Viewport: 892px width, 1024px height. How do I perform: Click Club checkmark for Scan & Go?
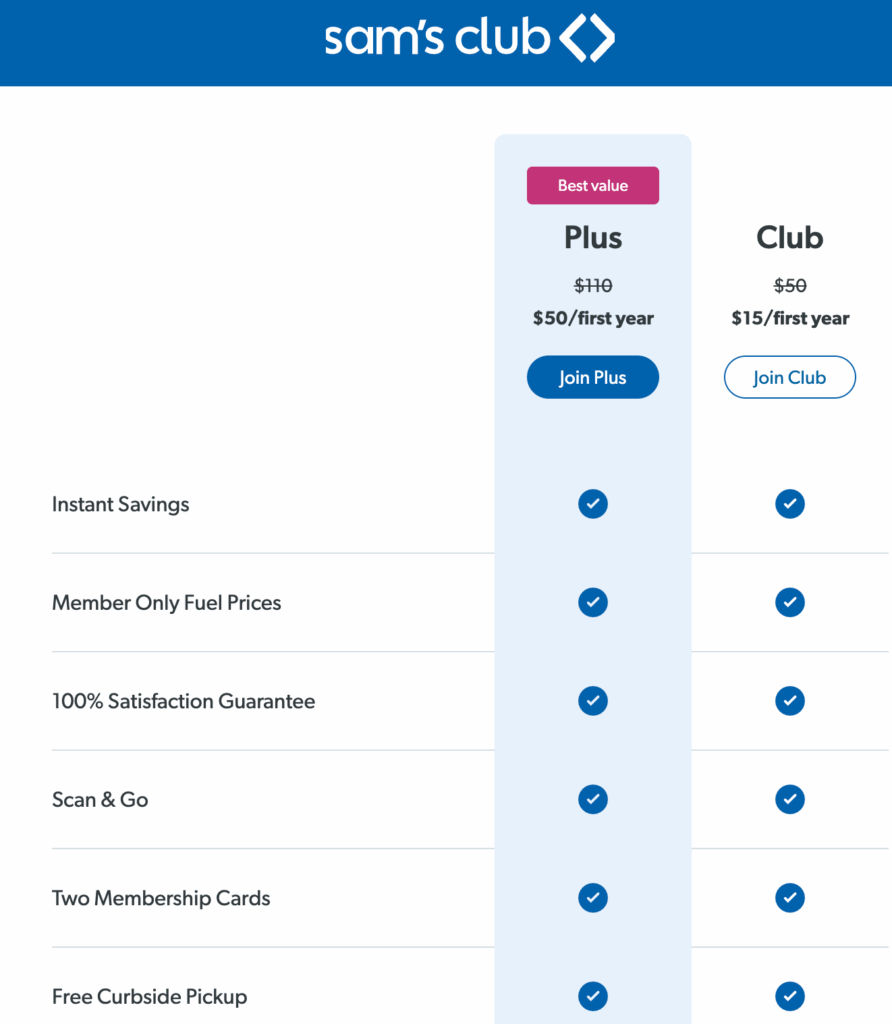click(790, 799)
